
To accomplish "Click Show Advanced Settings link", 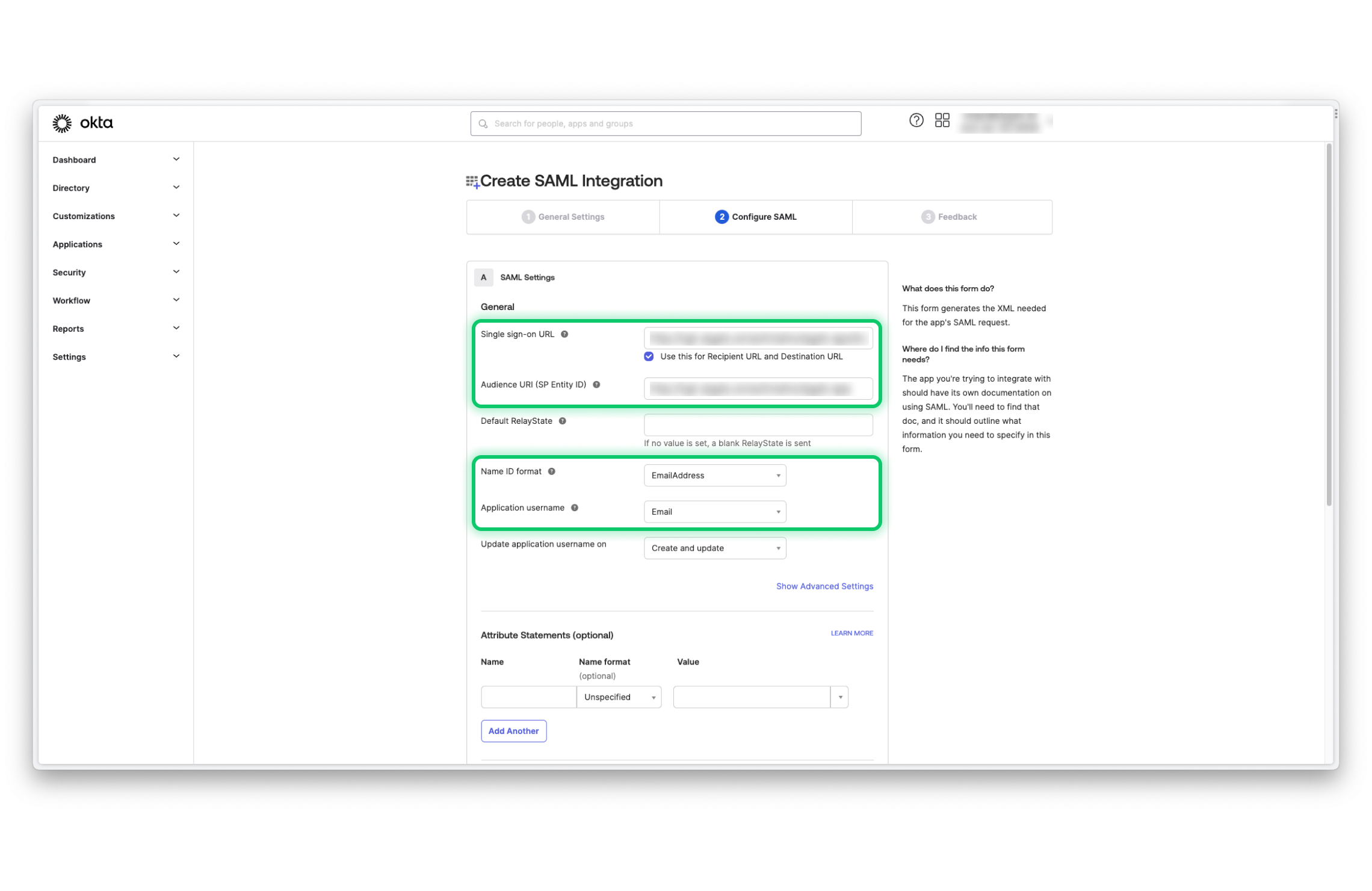I will [824, 586].
